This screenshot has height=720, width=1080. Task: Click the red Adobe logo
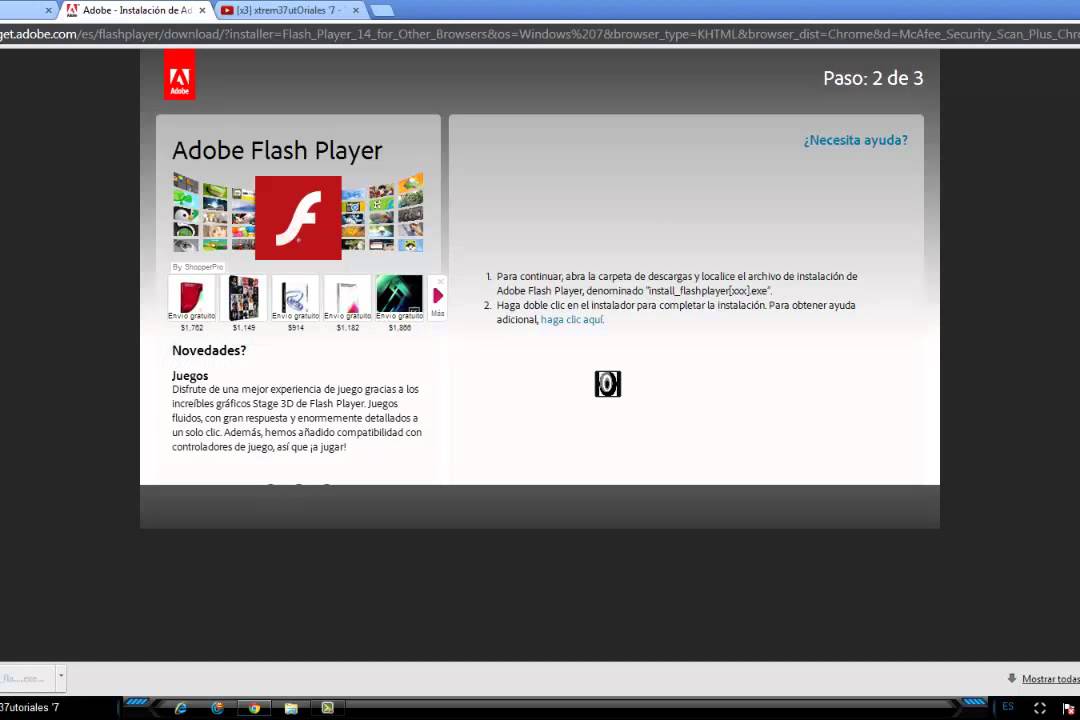tap(179, 74)
